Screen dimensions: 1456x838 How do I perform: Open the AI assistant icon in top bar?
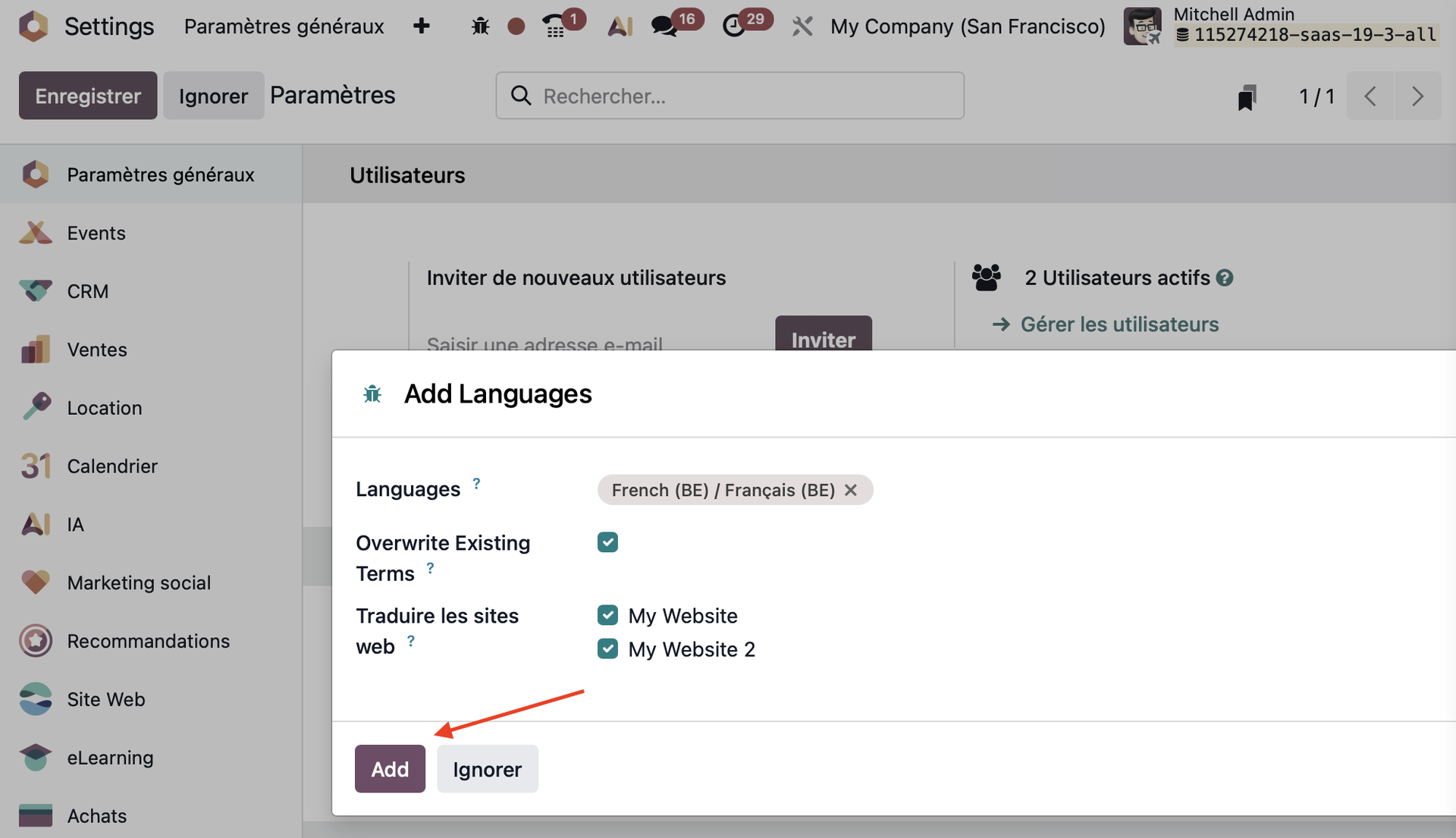pos(620,27)
